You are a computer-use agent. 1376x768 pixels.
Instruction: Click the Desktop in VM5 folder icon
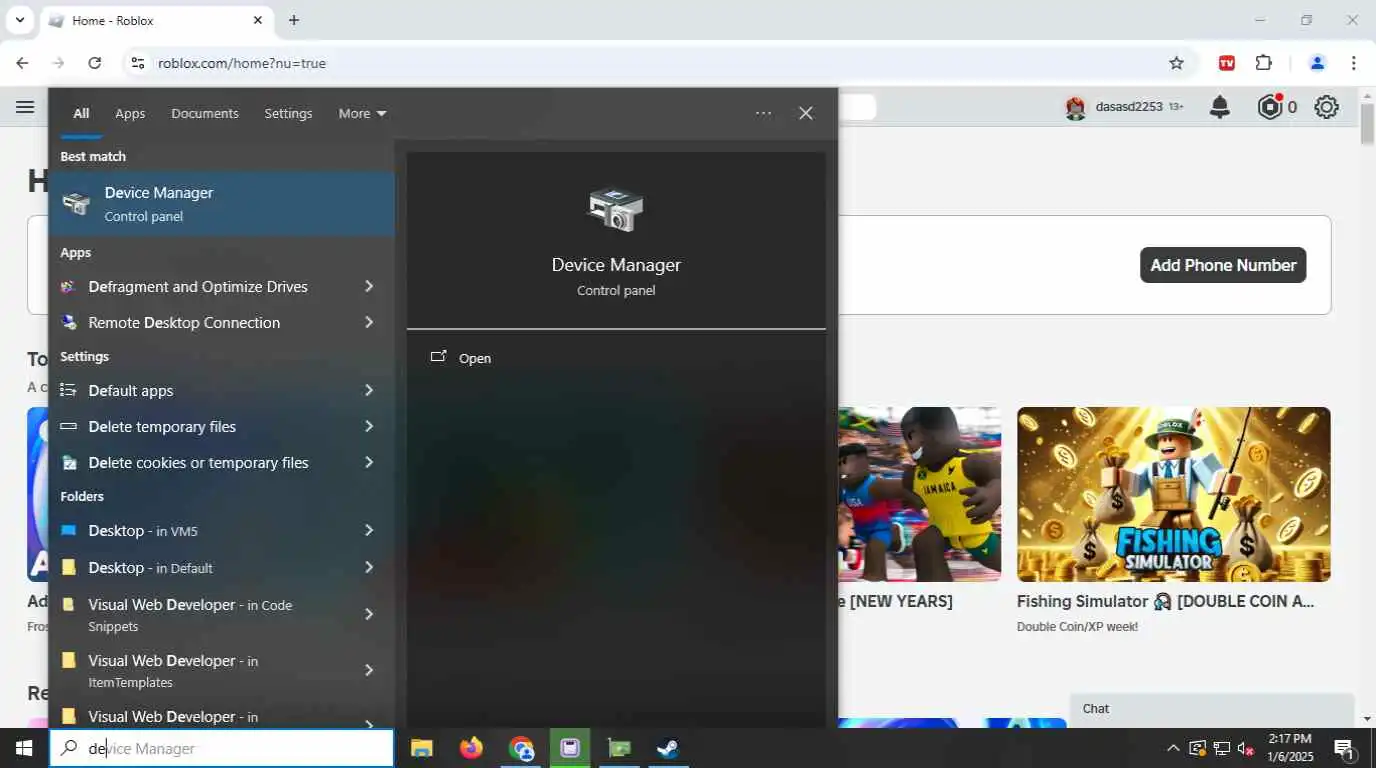(68, 531)
